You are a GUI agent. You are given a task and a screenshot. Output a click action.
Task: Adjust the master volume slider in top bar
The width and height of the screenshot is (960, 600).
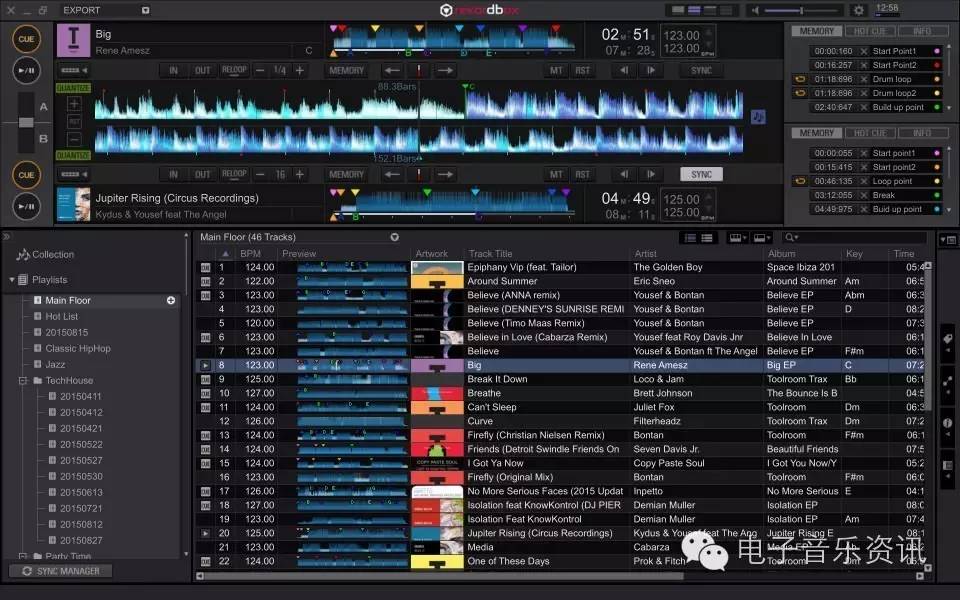click(x=800, y=10)
